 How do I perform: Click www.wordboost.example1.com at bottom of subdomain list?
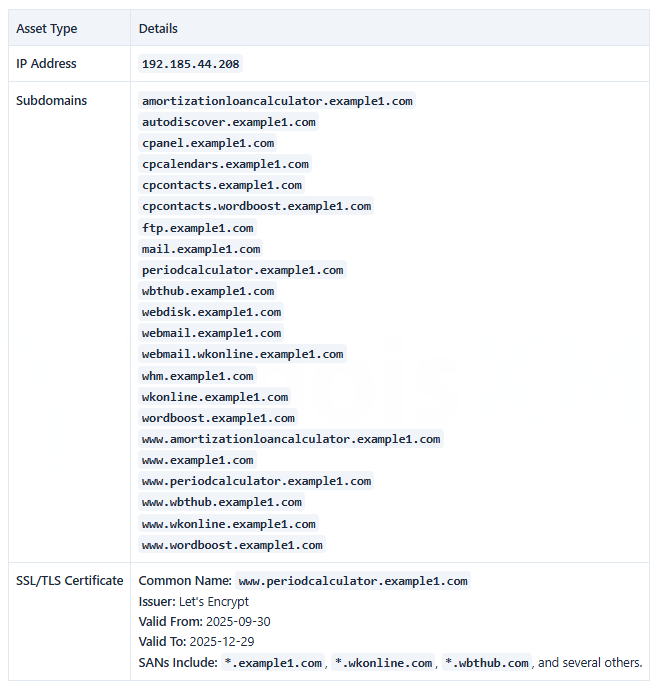click(x=232, y=545)
